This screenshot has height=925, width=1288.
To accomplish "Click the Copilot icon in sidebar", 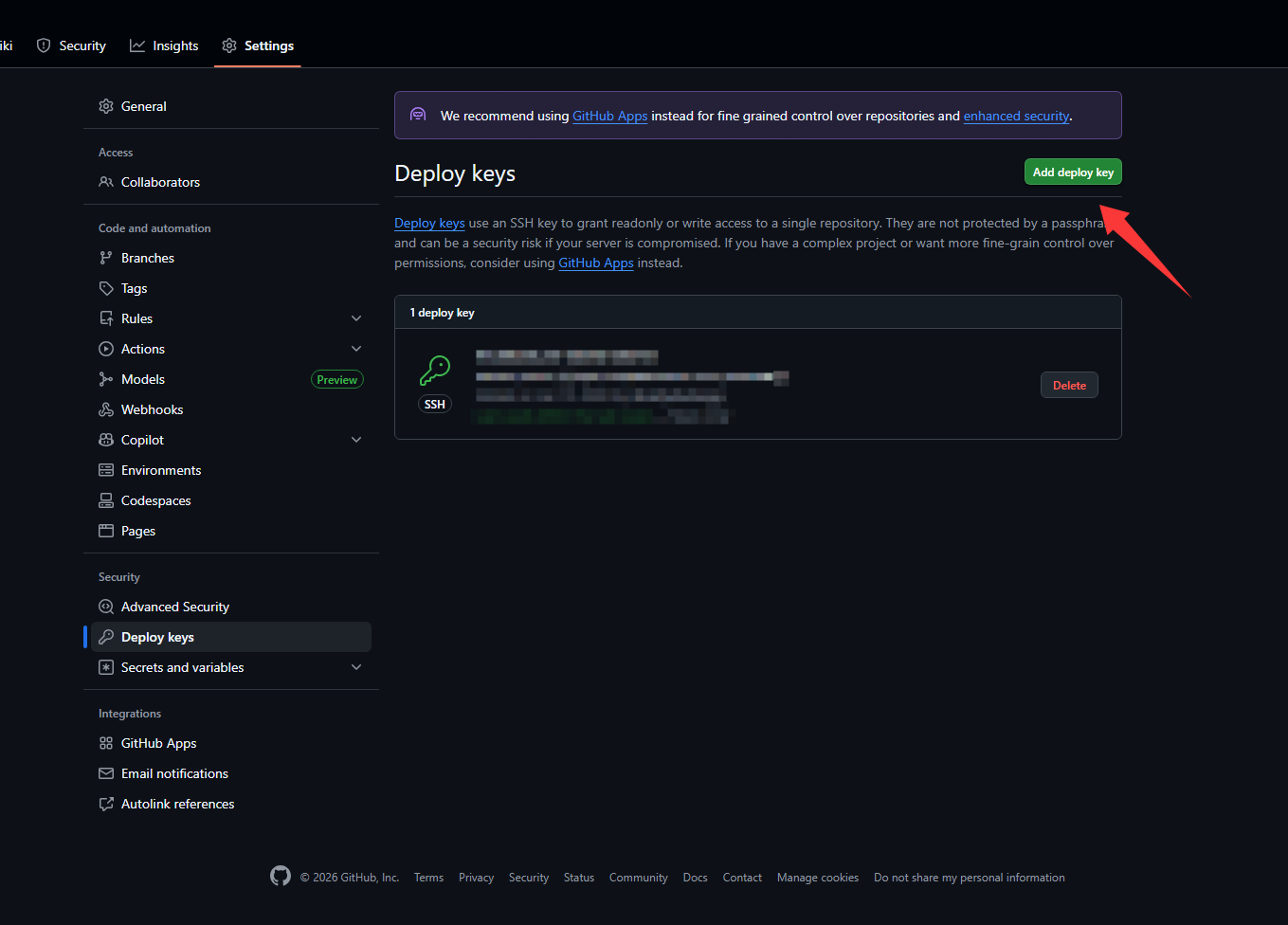I will click(106, 439).
